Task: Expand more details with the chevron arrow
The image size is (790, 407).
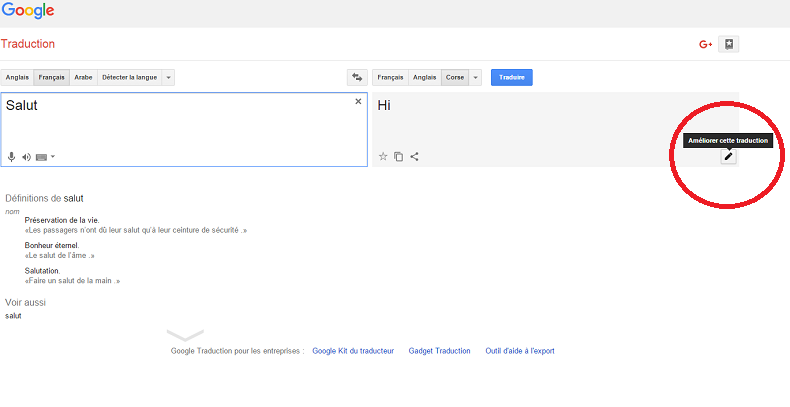Action: coord(185,335)
